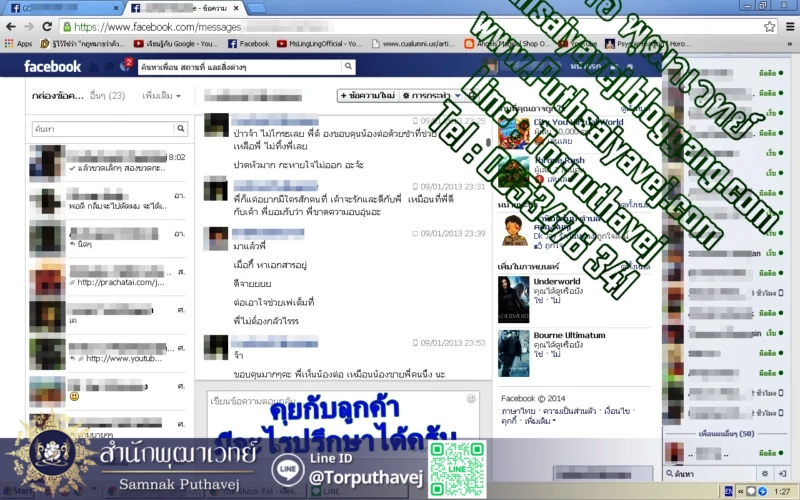Select the กล่องข้อค... inbox heading
800x500 pixels.
point(57,95)
